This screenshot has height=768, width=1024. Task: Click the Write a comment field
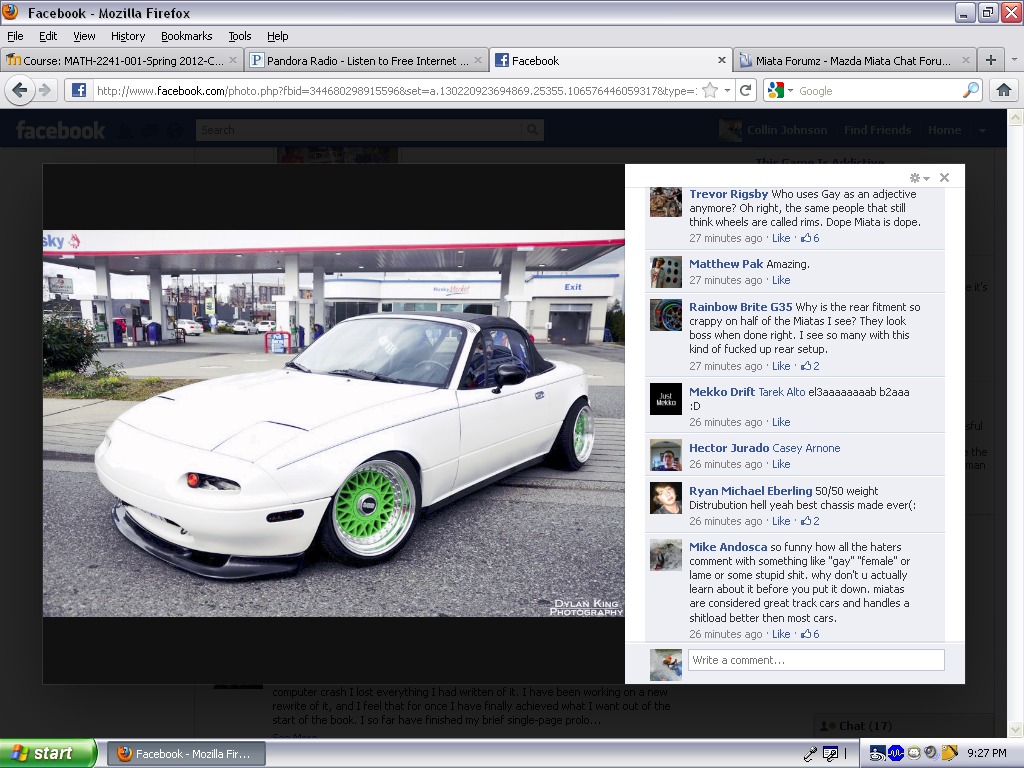tap(815, 660)
